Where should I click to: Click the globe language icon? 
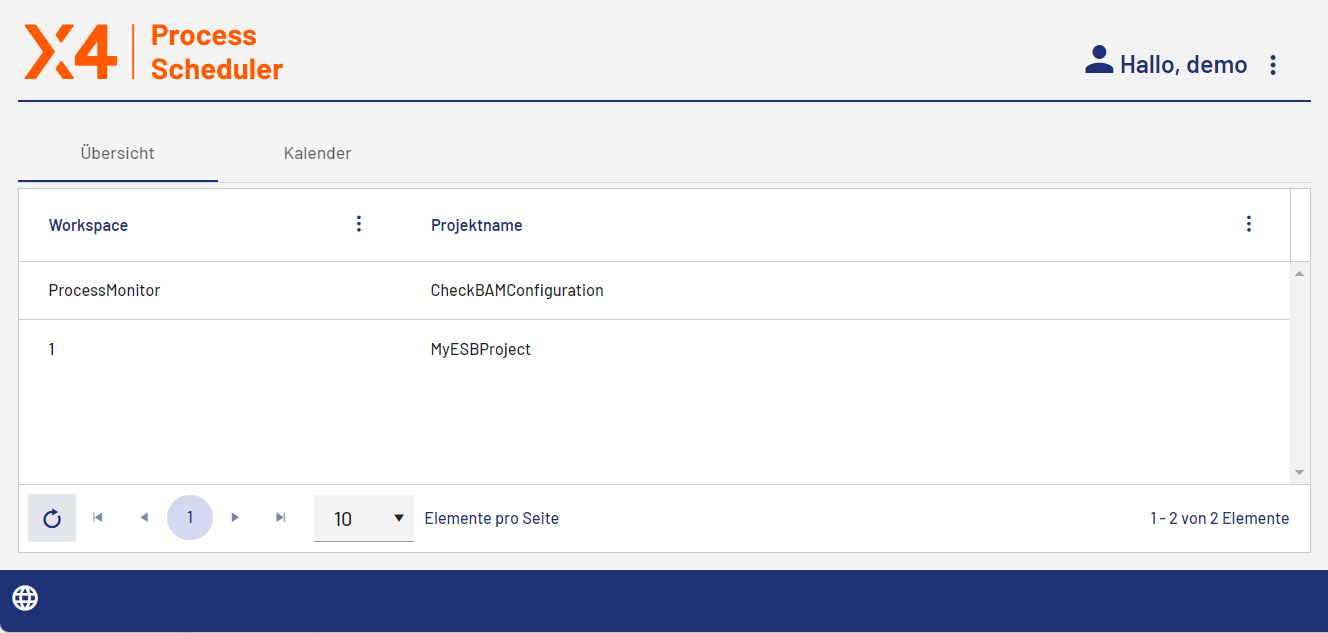[25, 598]
